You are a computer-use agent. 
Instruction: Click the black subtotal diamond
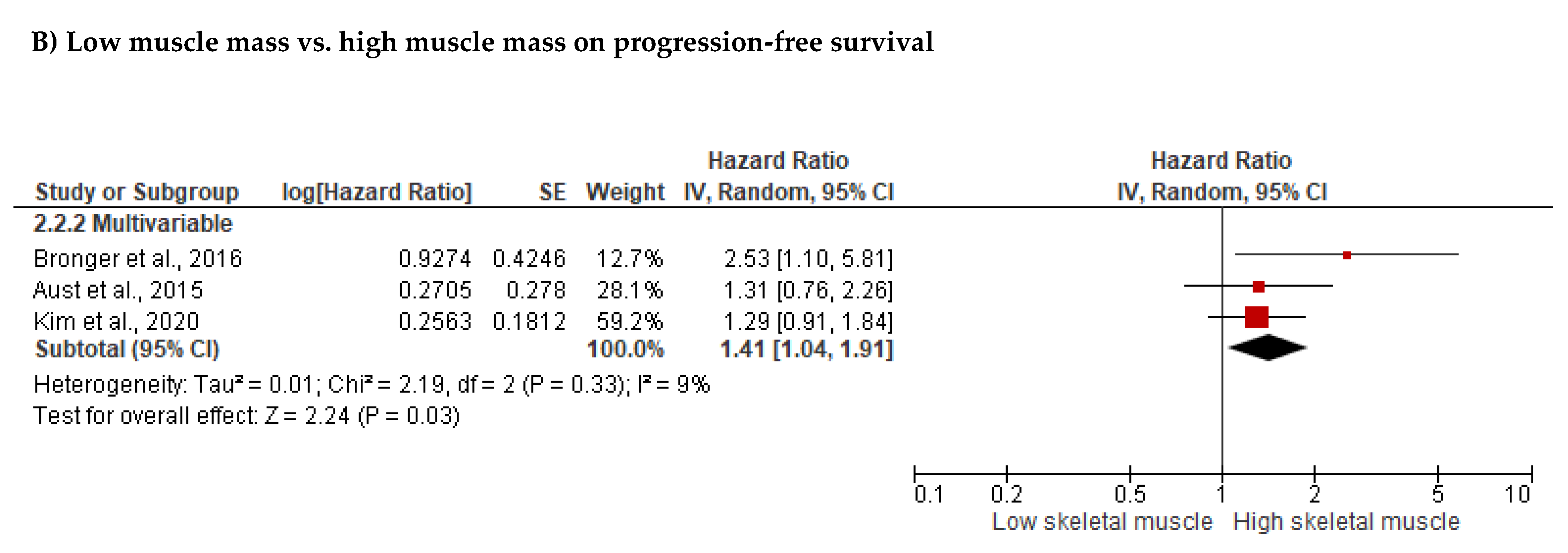(1267, 348)
